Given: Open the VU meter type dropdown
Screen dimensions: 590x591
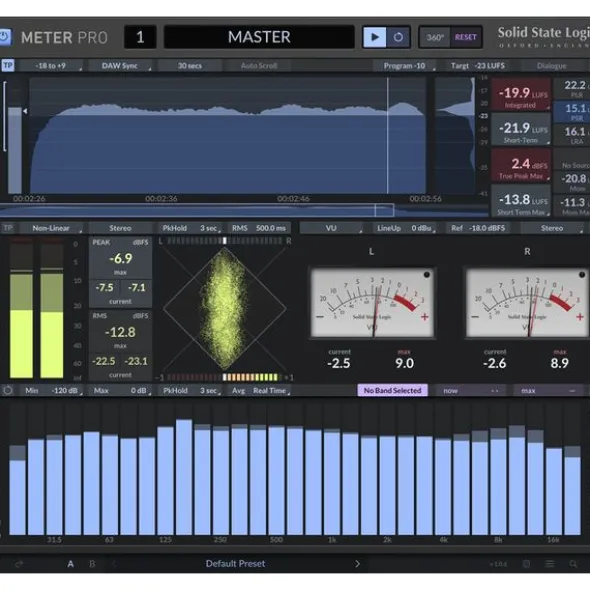Looking at the screenshot, I should [331, 228].
